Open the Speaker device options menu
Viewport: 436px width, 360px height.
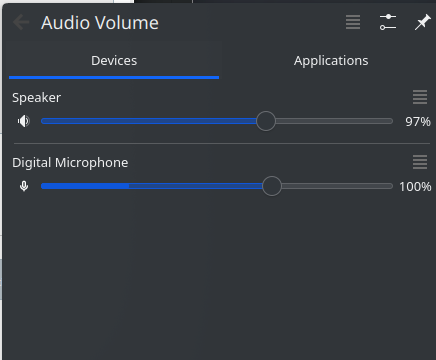pos(420,97)
